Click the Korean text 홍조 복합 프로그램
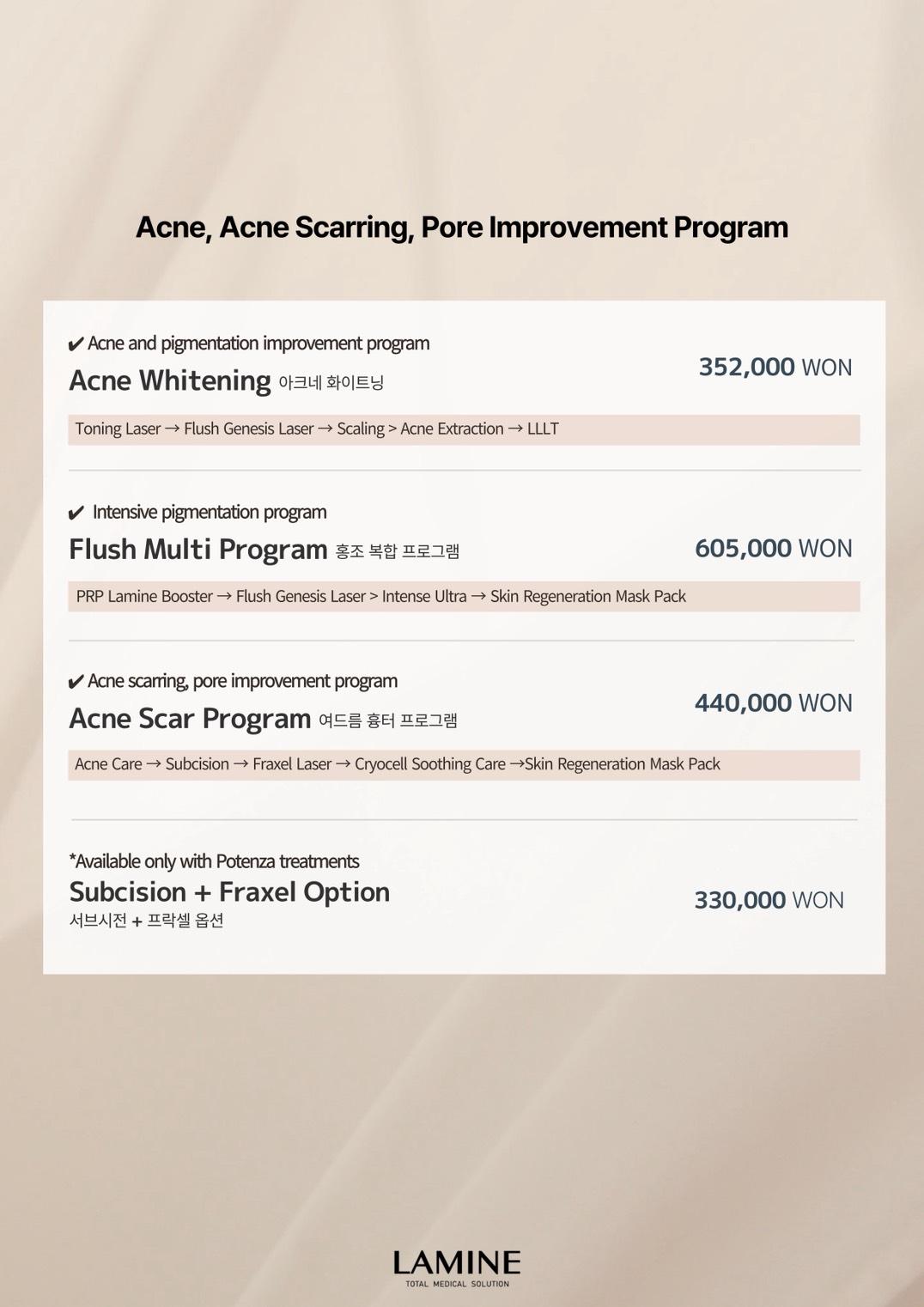Screen dimensions: 924x1307 (x=398, y=552)
